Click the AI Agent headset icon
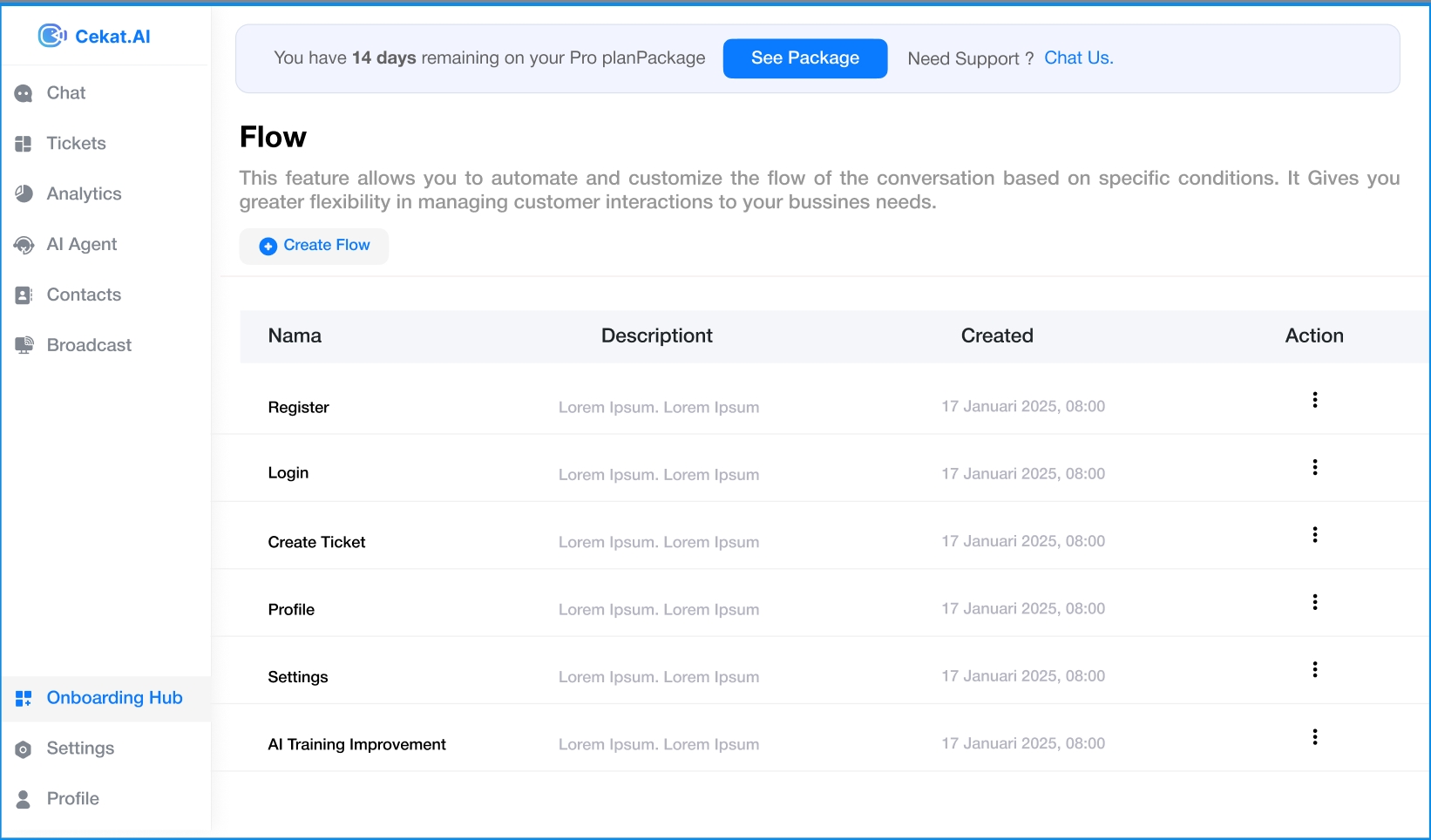This screenshot has height=840, width=1431. click(24, 245)
